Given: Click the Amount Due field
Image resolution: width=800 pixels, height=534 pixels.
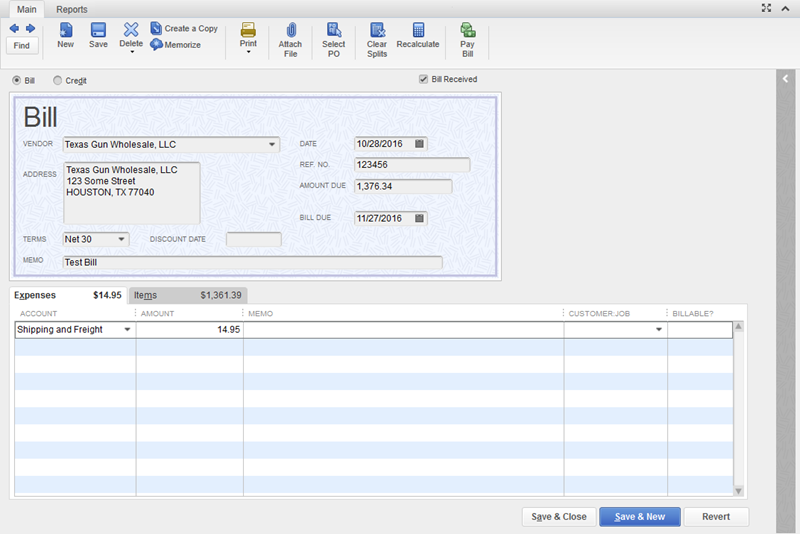Looking at the screenshot, I should pos(403,186).
